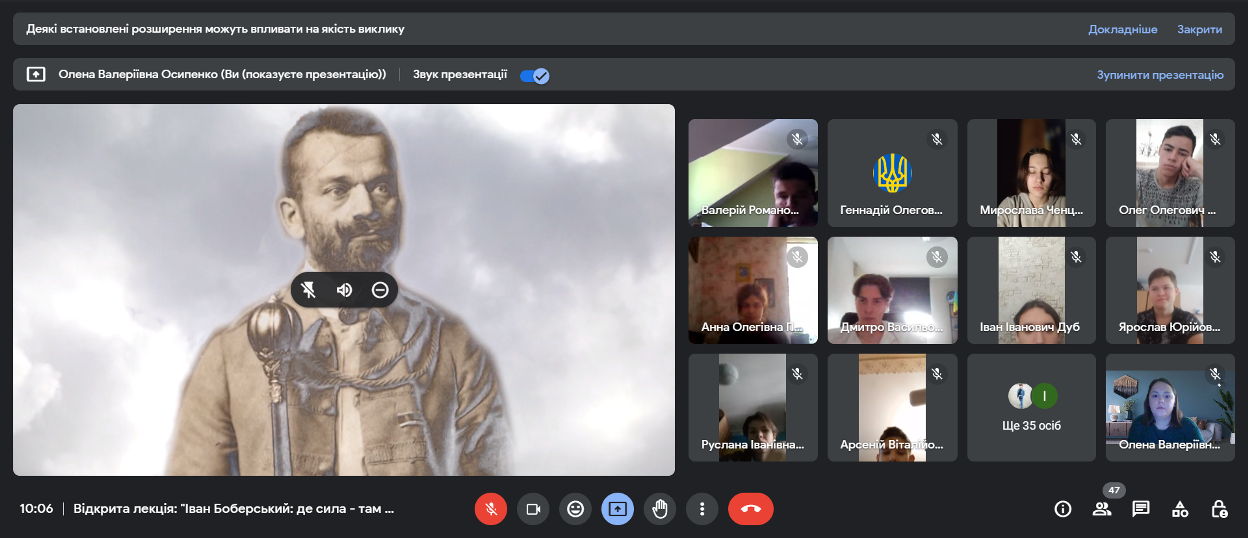Click the speaker icon on presentation overlay

pos(344,290)
